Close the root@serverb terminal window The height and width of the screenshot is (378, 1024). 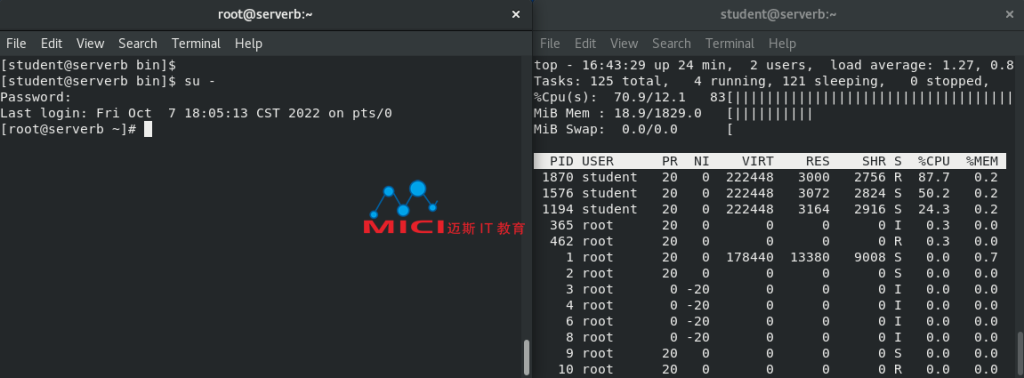click(x=515, y=14)
